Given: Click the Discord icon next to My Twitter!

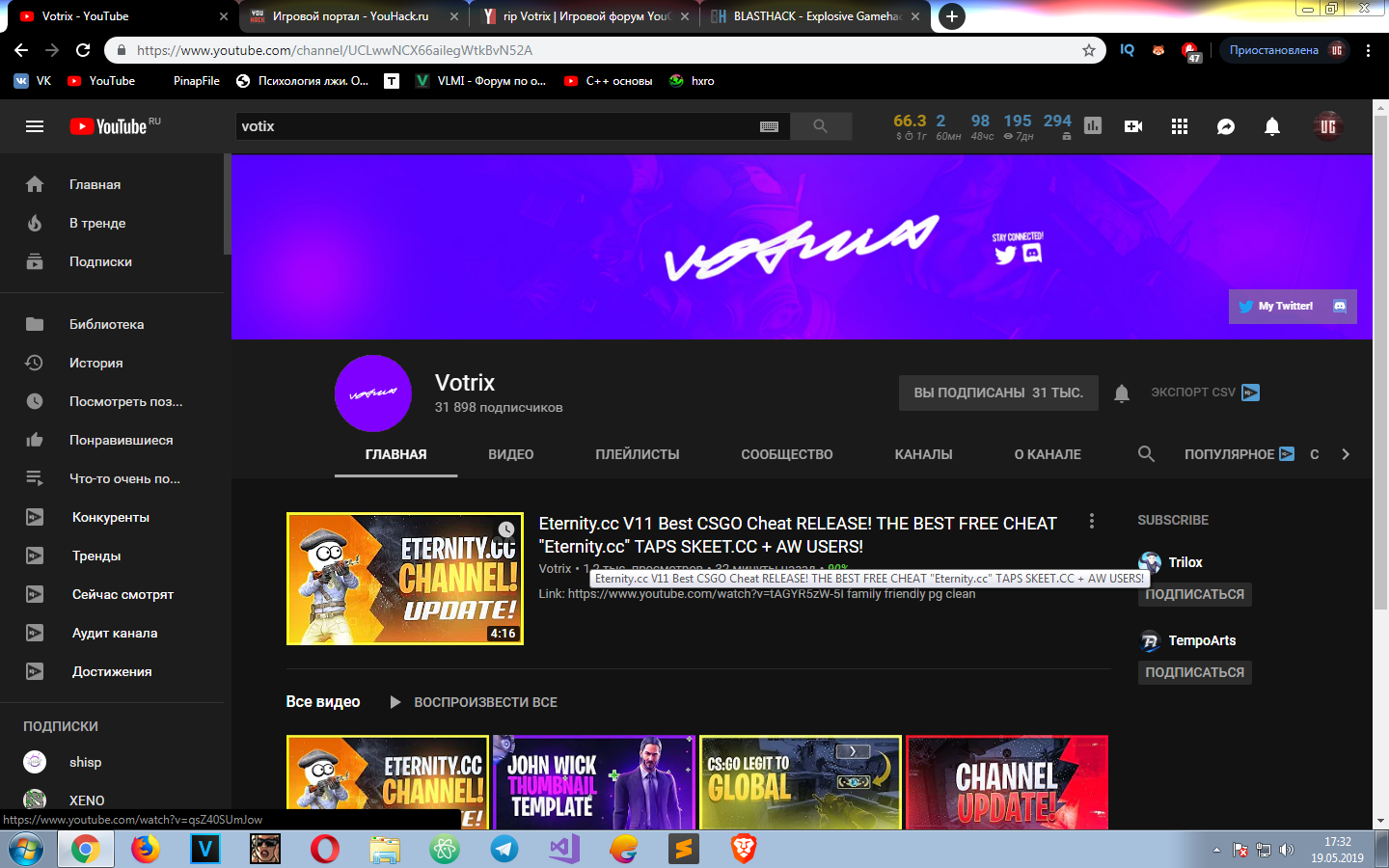Looking at the screenshot, I should coord(1340,306).
